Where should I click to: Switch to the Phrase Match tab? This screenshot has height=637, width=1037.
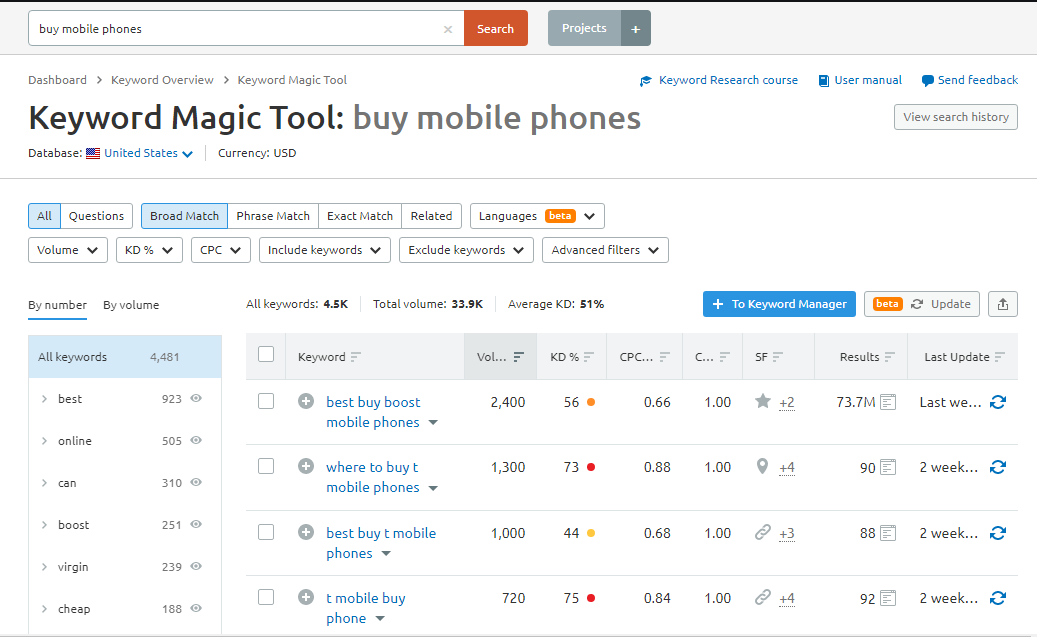point(273,216)
